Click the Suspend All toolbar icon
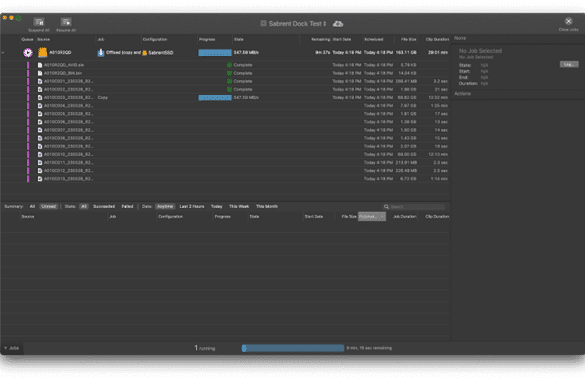Viewport: 585px width, 380px height. pos(39,22)
